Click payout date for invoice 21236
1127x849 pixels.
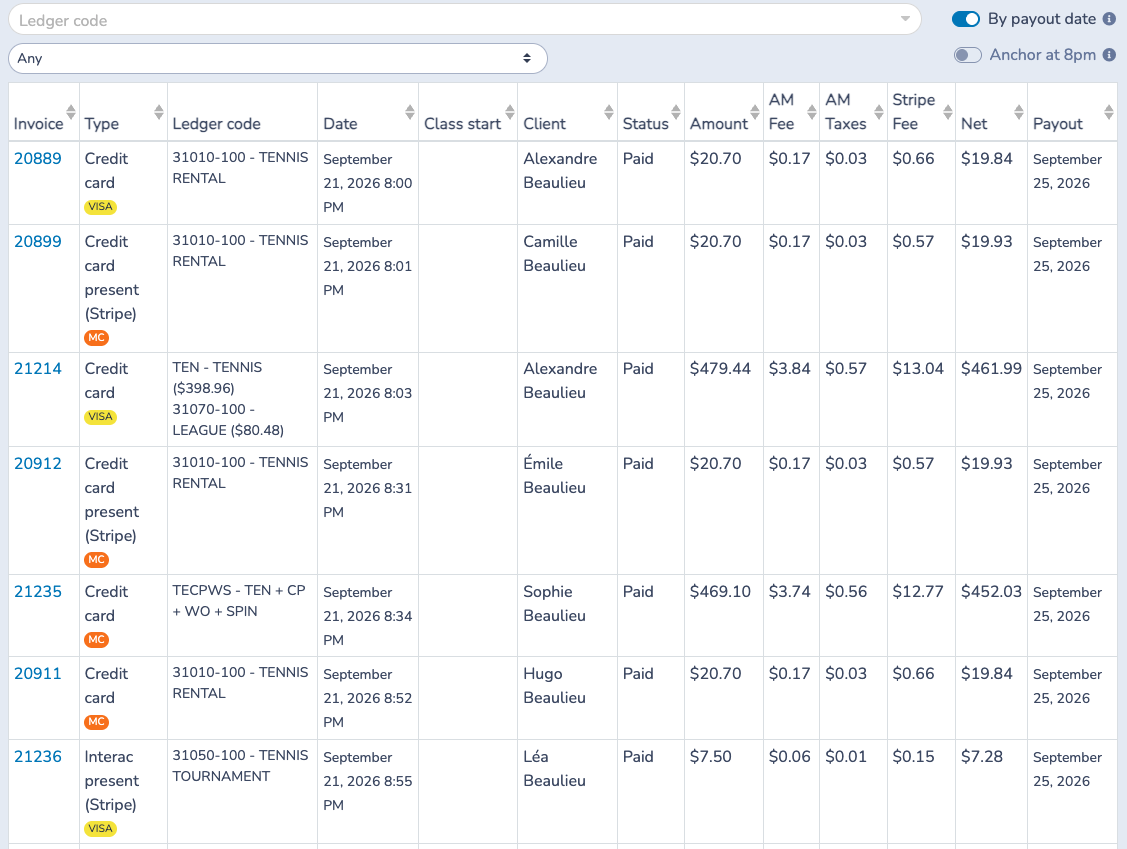(1067, 769)
